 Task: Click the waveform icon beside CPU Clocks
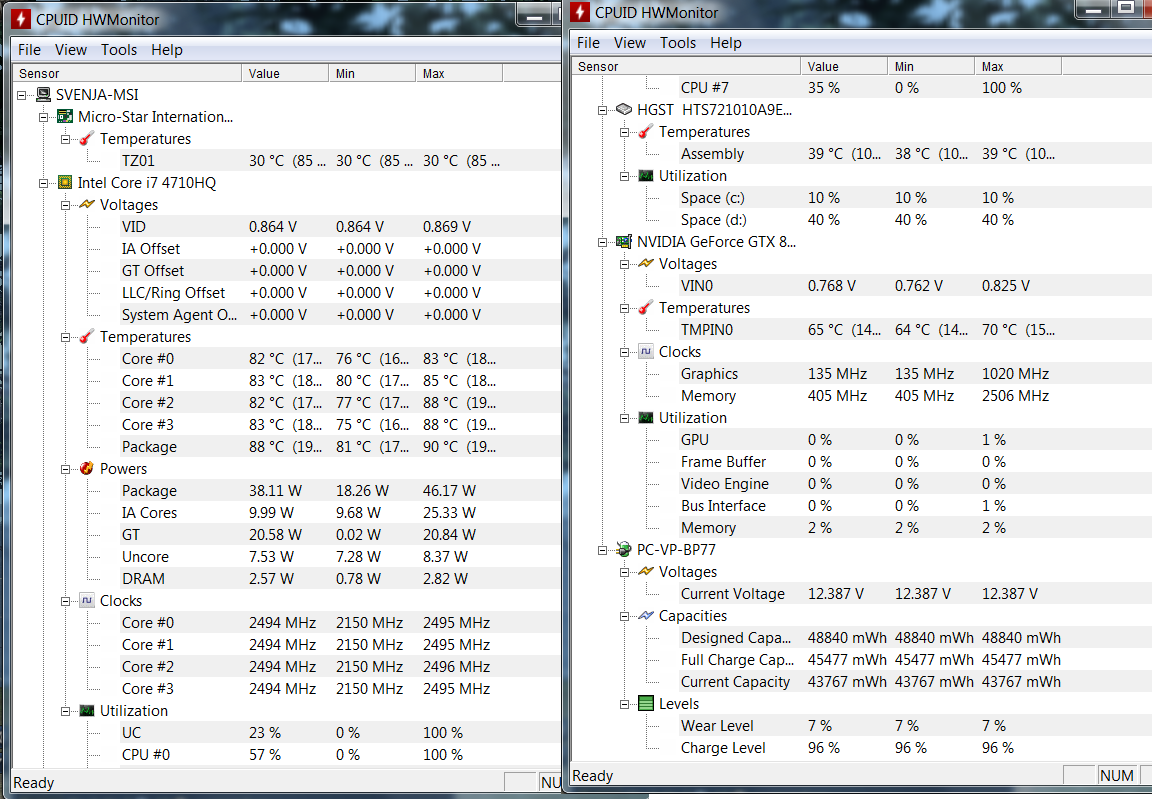pos(87,601)
